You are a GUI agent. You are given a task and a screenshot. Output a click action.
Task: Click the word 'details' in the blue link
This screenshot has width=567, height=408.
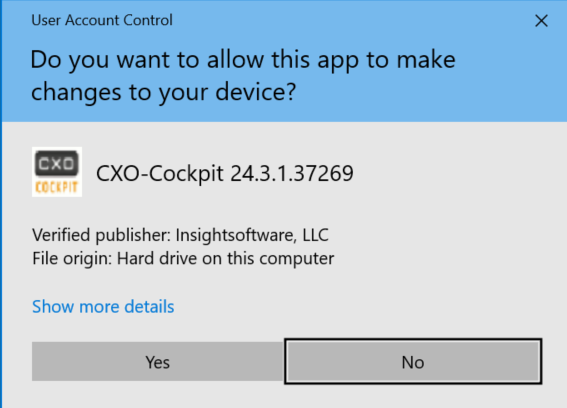pos(149,307)
